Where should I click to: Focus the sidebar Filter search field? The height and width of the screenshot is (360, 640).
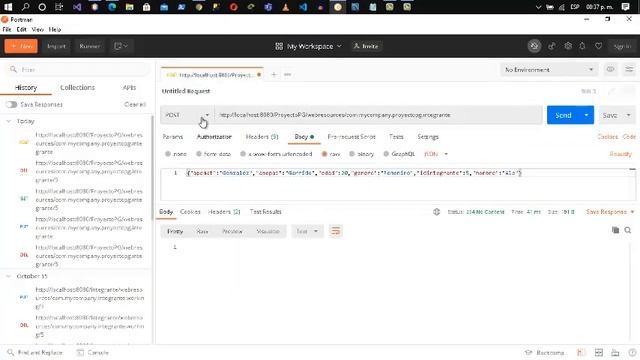pyautogui.click(x=78, y=70)
